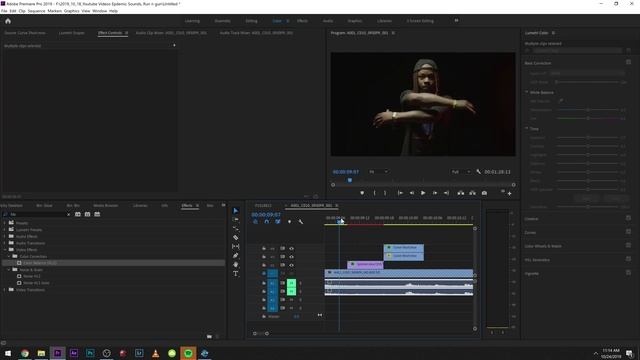
Task: Open the Sequence menu
Action: point(36,11)
